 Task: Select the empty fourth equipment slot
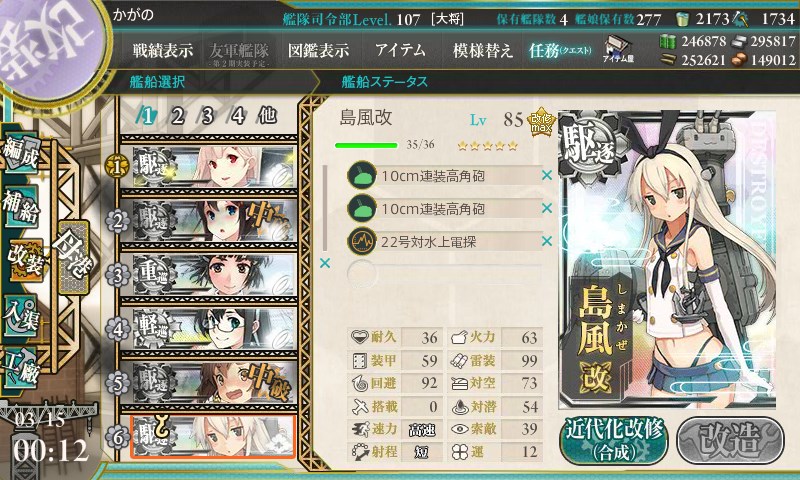444,274
